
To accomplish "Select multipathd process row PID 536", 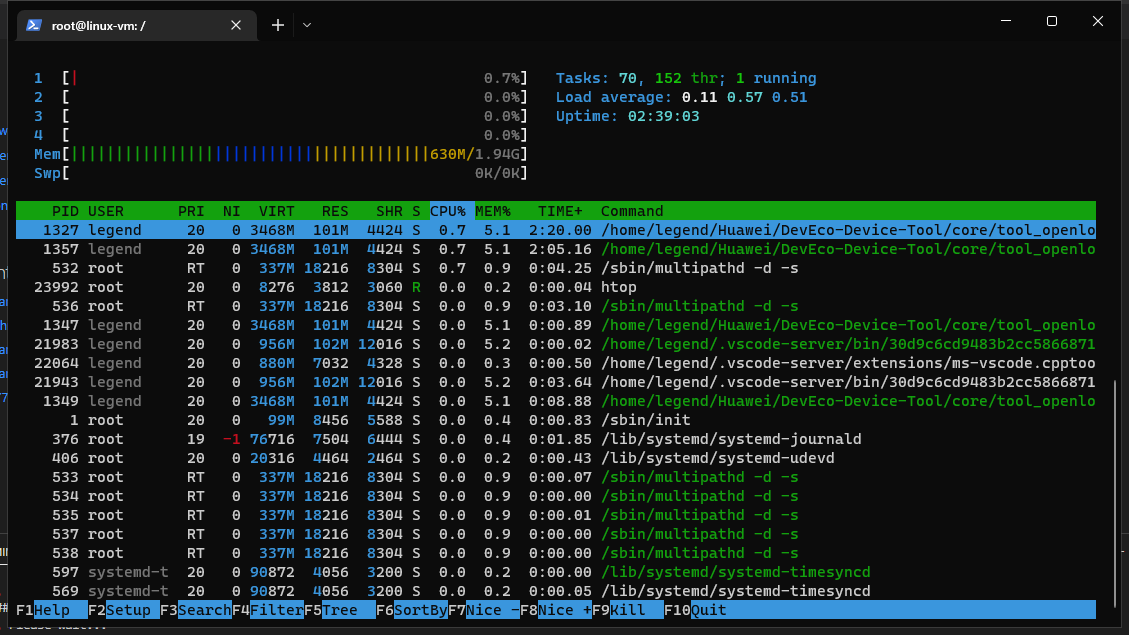I will pyautogui.click(x=556, y=306).
